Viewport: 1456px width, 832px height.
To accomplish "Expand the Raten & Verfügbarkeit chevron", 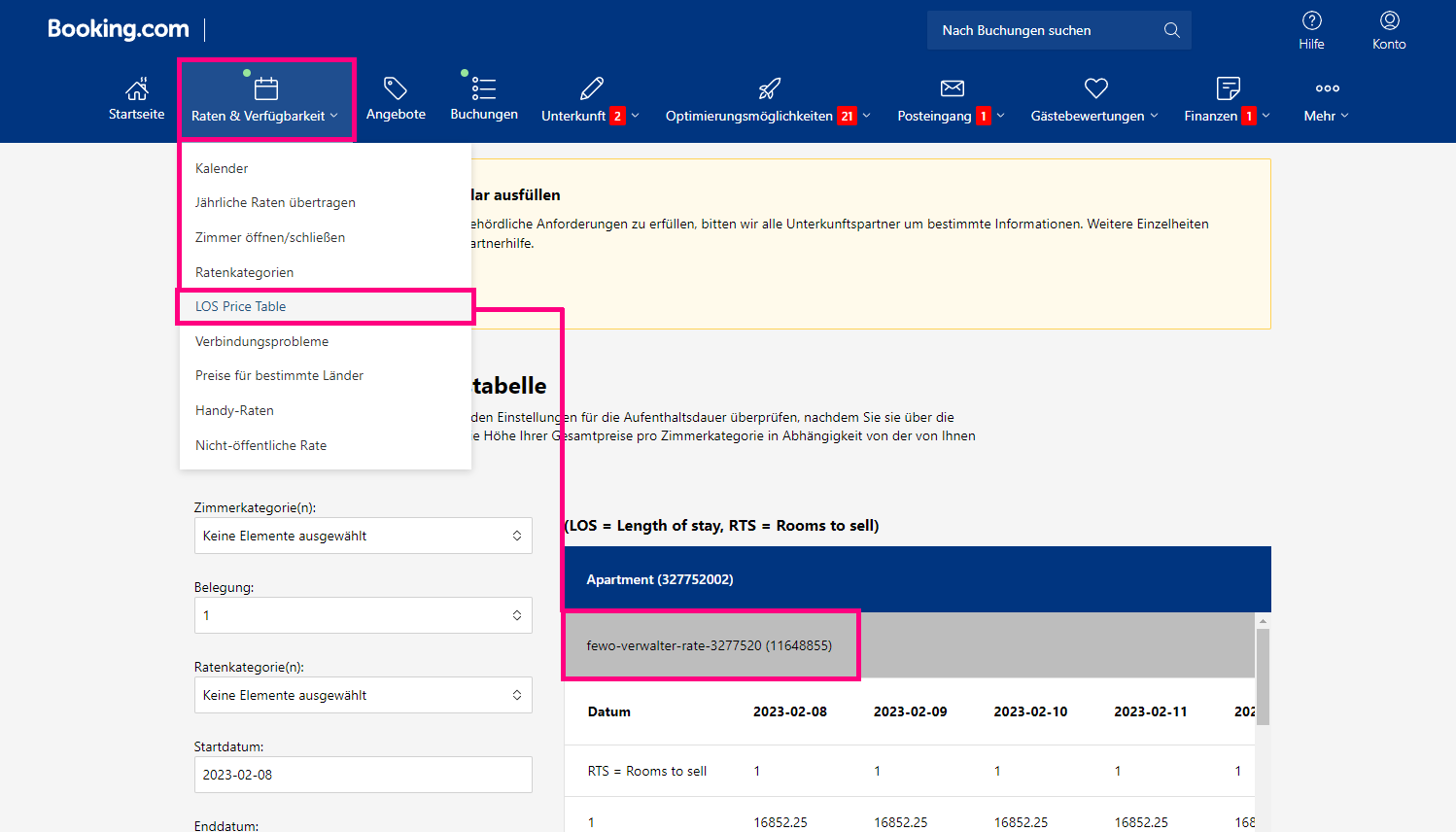I will tap(334, 116).
